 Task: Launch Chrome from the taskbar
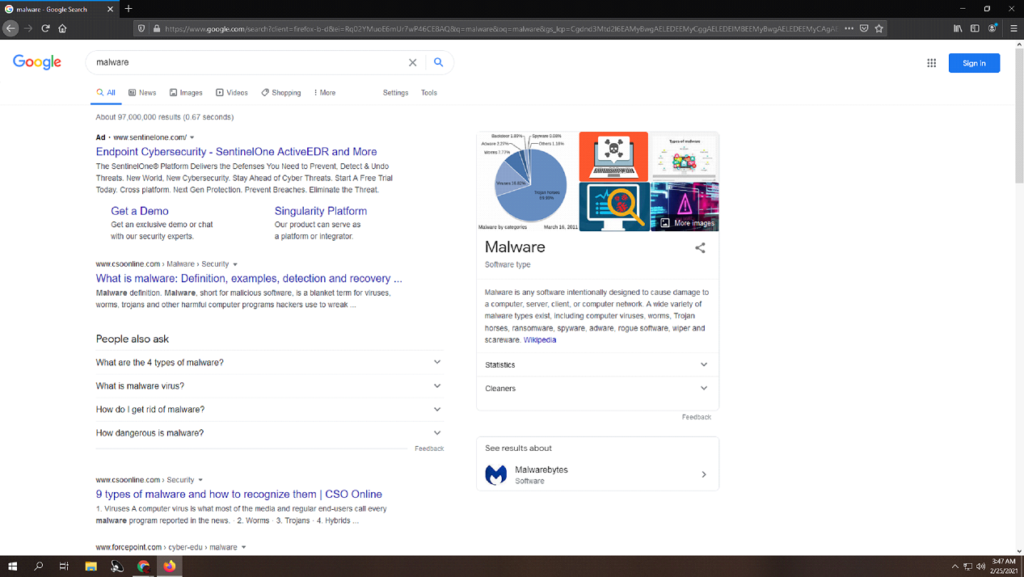pos(144,566)
